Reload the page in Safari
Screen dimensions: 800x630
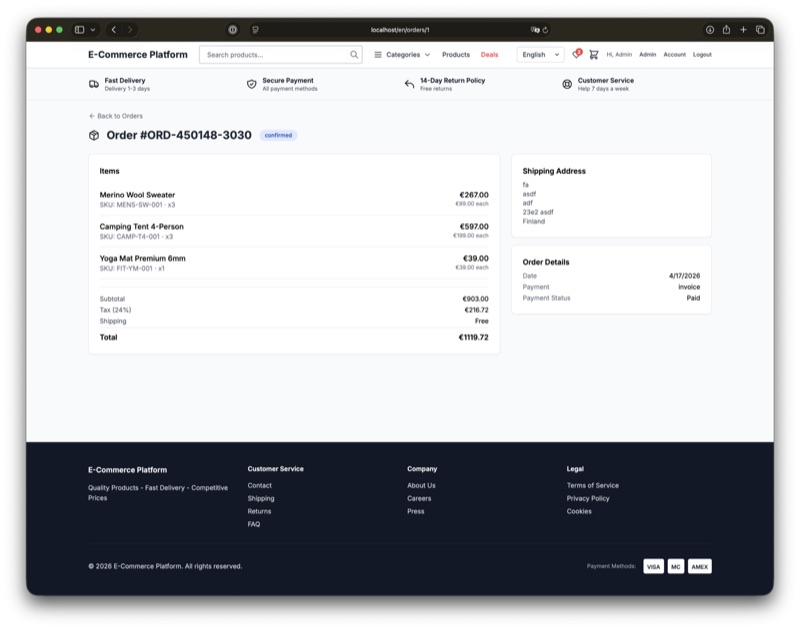(x=545, y=30)
